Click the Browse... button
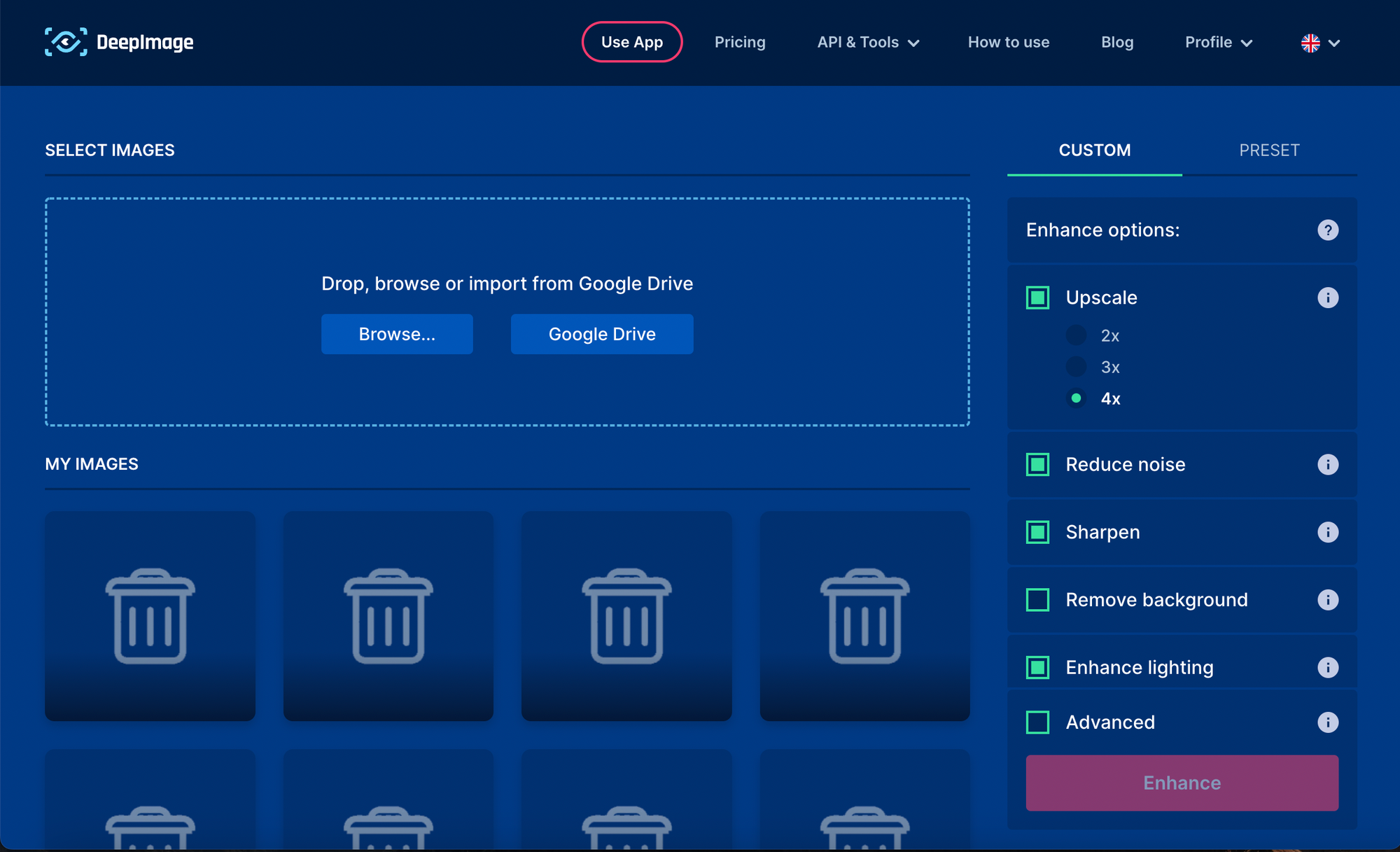 point(397,334)
